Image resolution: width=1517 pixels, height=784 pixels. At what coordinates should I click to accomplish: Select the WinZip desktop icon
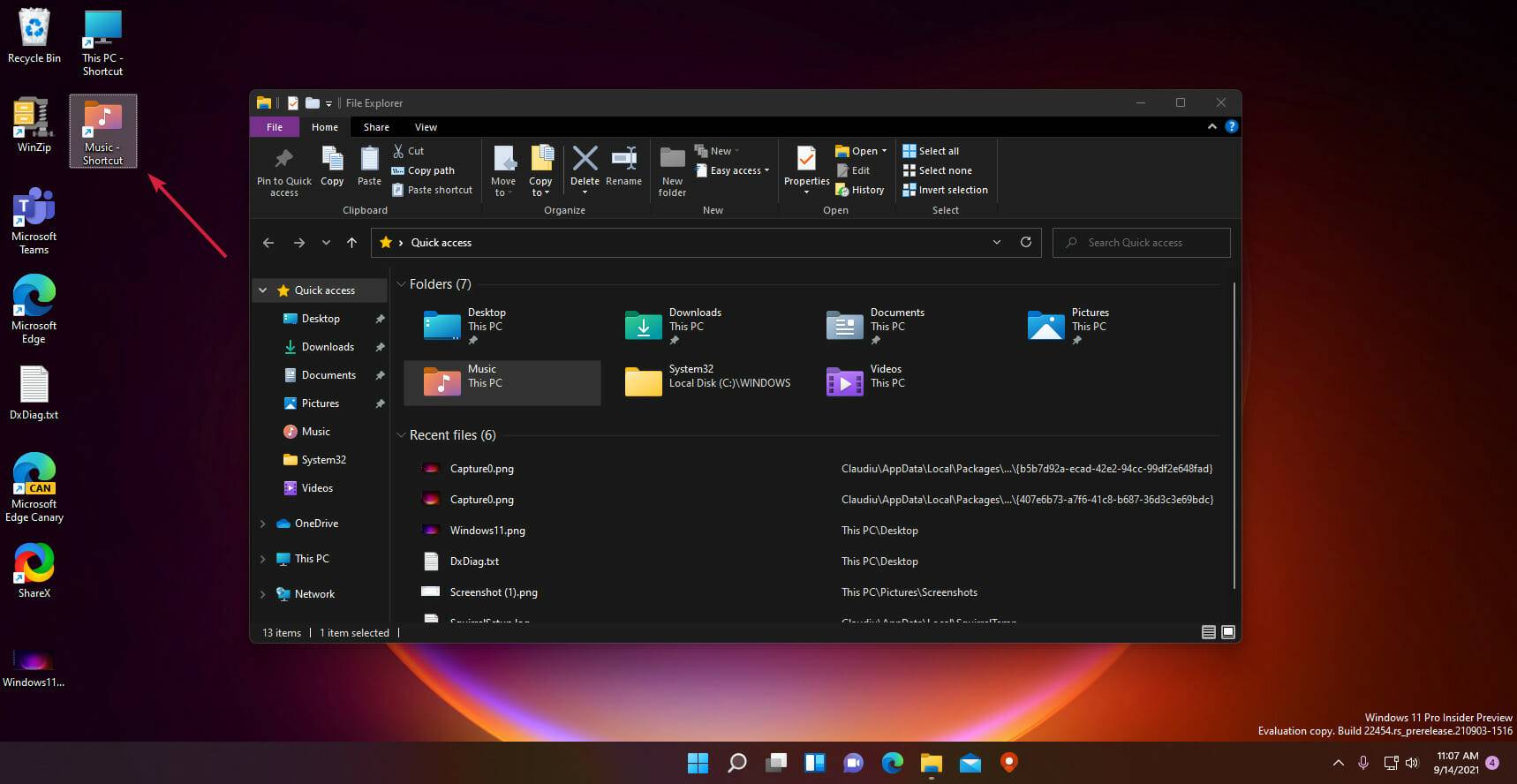tap(34, 125)
